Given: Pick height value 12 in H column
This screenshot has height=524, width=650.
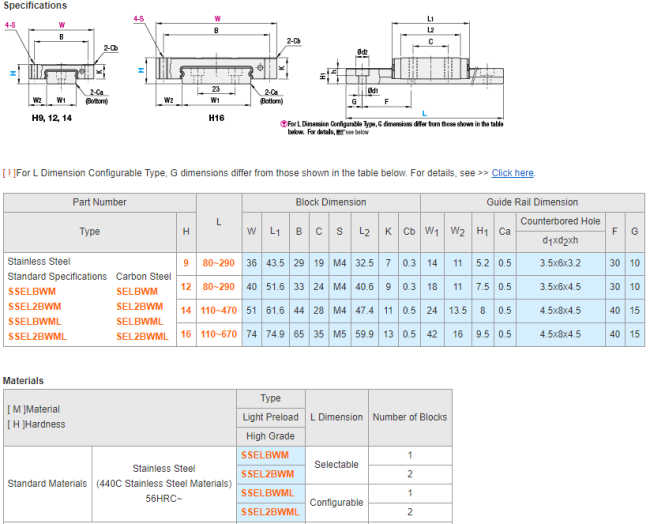Looking at the screenshot, I should 185,287.
